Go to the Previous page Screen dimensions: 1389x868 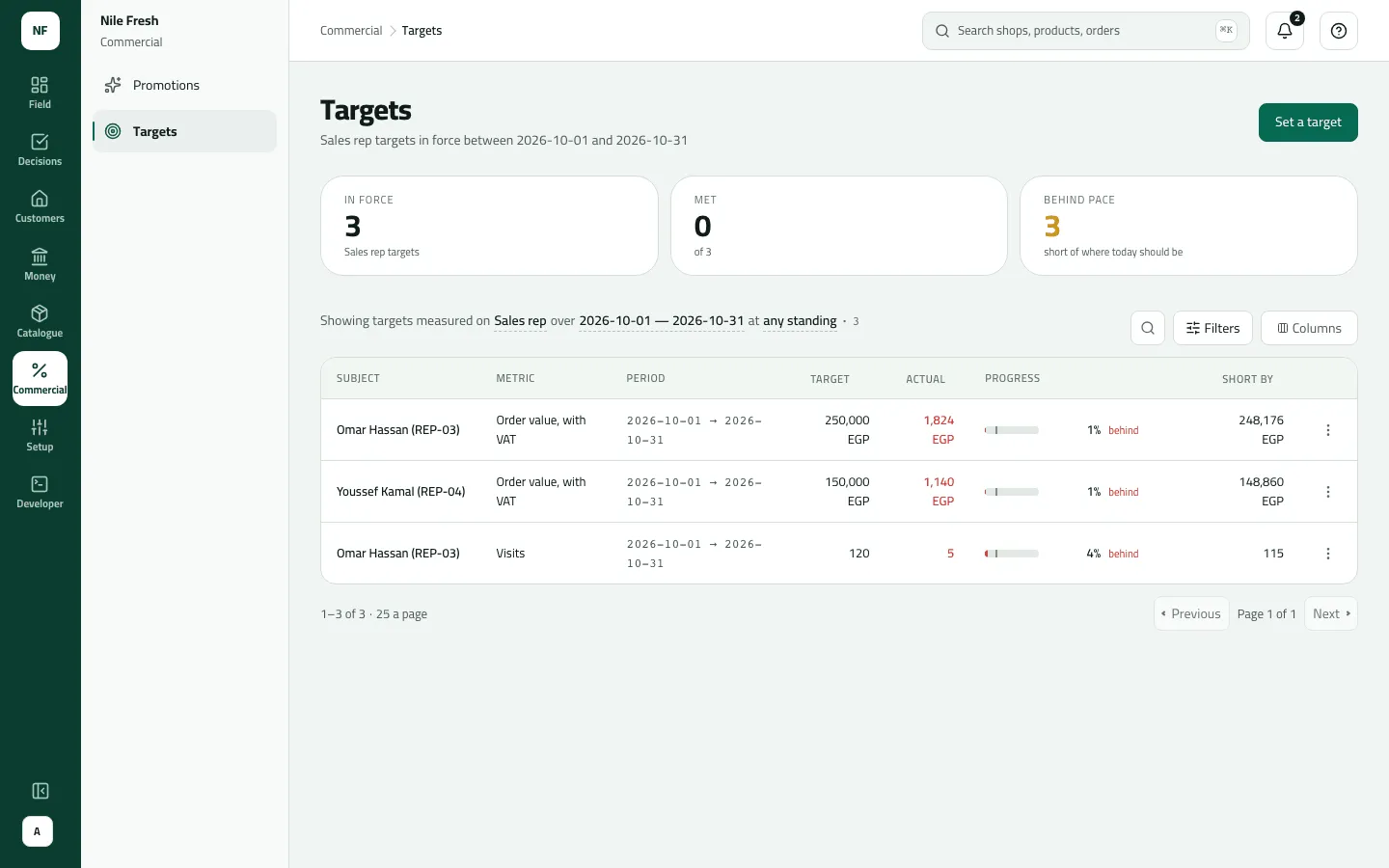click(x=1191, y=613)
